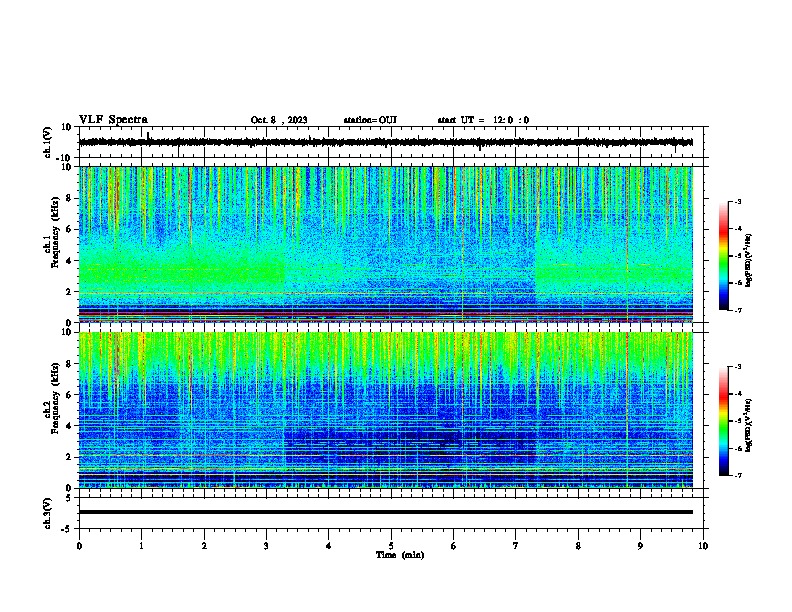Click the ch.1 color bar units label
Viewport: 792px width, 612px height.
749,260
